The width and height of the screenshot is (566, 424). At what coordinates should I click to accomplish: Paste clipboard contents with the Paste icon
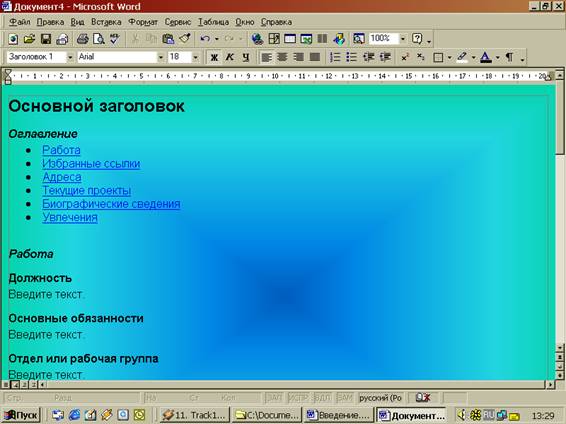click(x=168, y=39)
